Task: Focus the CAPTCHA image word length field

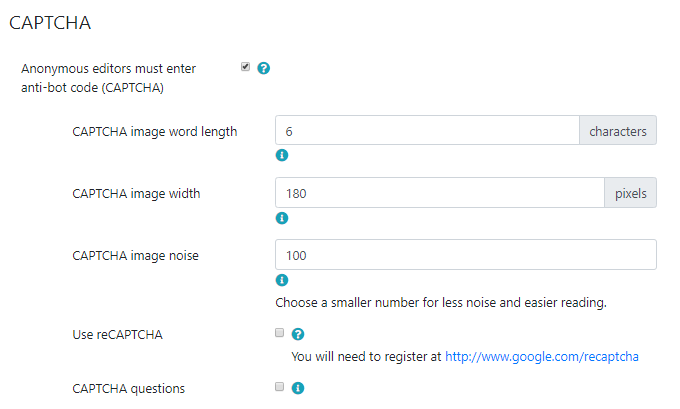Action: click(426, 131)
